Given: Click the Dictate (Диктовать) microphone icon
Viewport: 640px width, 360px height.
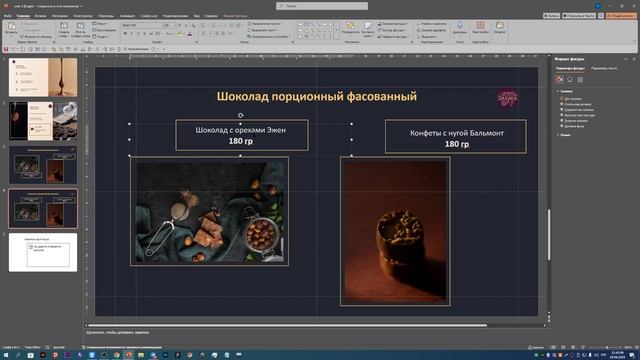Looking at the screenshot, I should pyautogui.click(x=460, y=26).
